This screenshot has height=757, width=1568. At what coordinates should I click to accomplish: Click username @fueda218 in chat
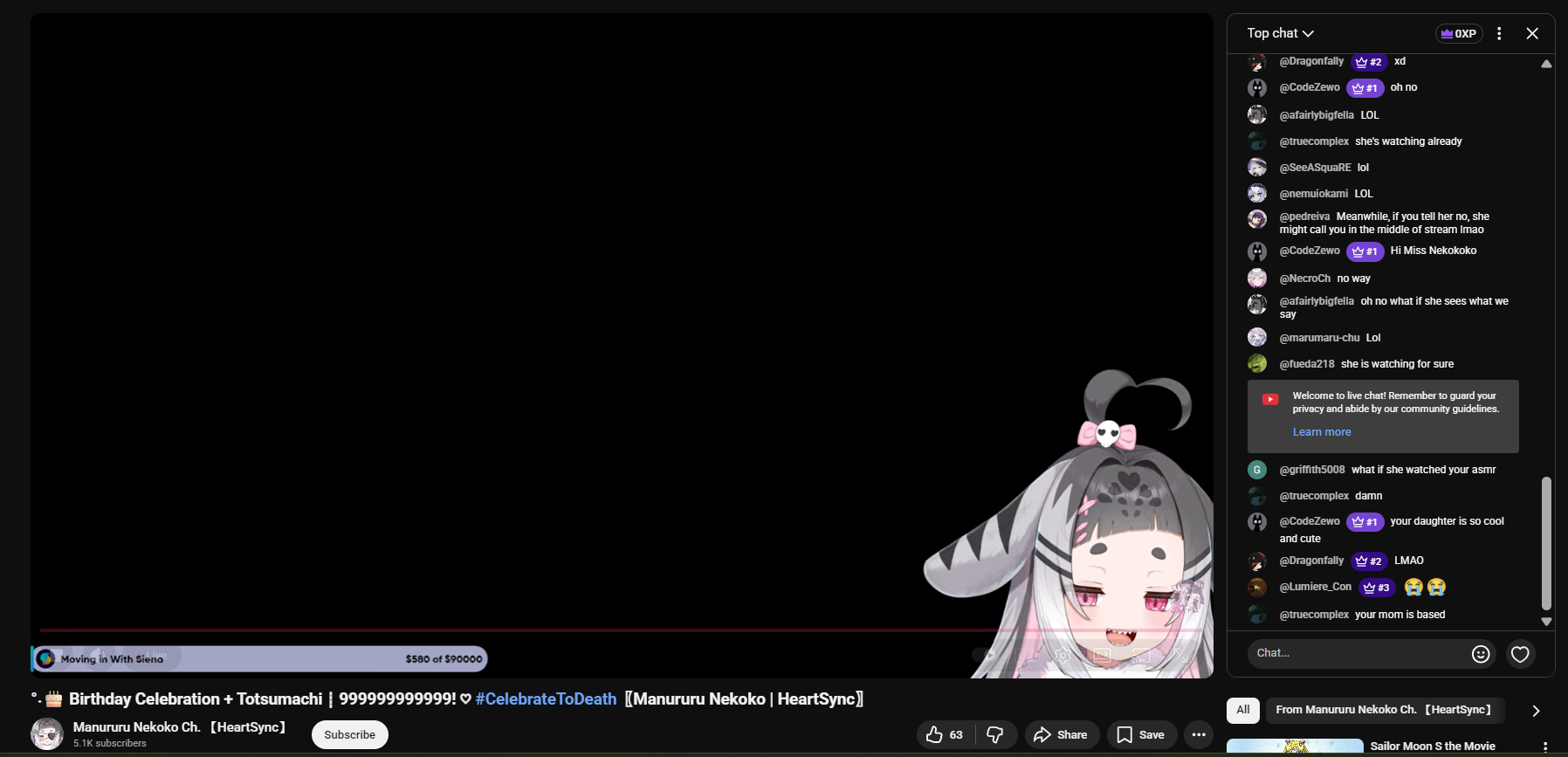(1307, 364)
